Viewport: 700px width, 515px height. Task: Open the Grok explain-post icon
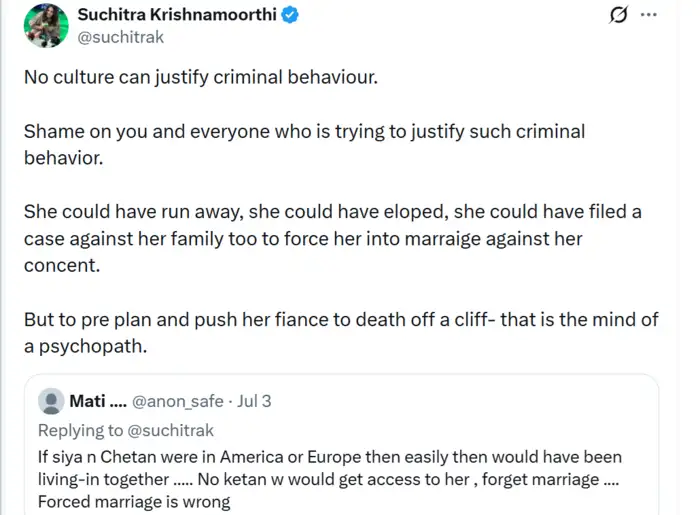618,14
